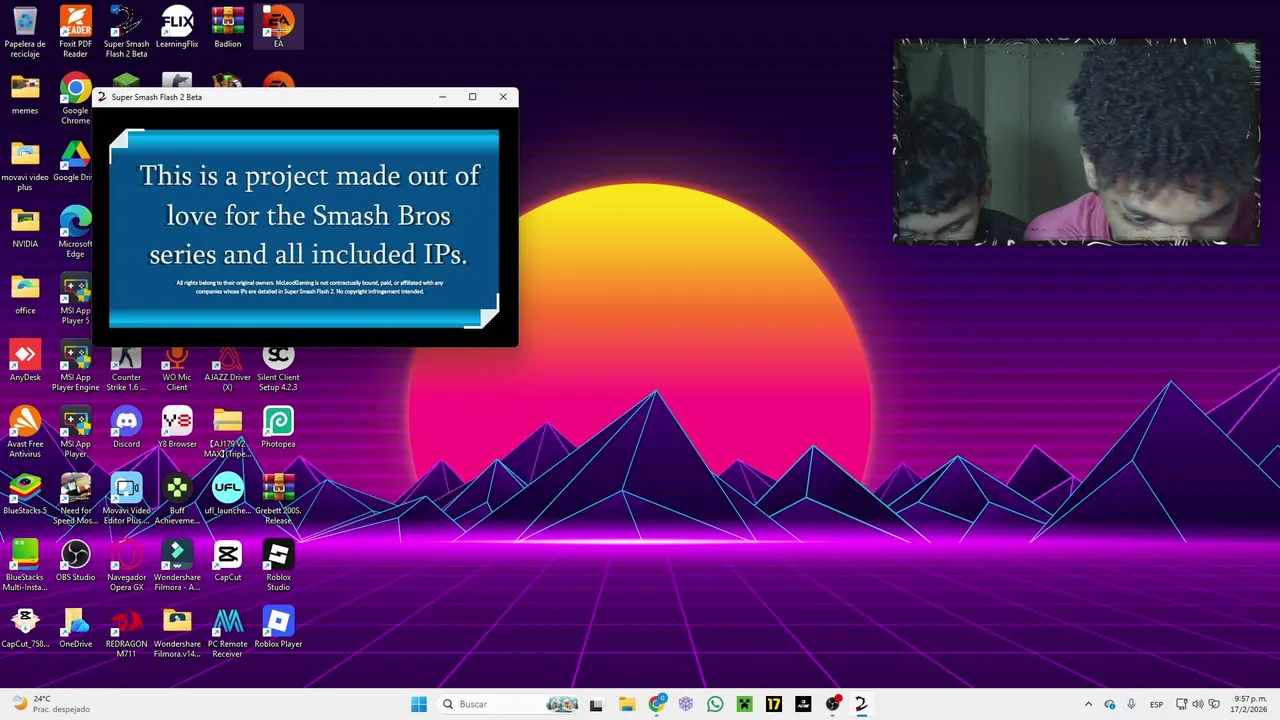The width and height of the screenshot is (1280, 720).
Task: Select Super Smash Flash 2 taskbar button
Action: (861, 704)
